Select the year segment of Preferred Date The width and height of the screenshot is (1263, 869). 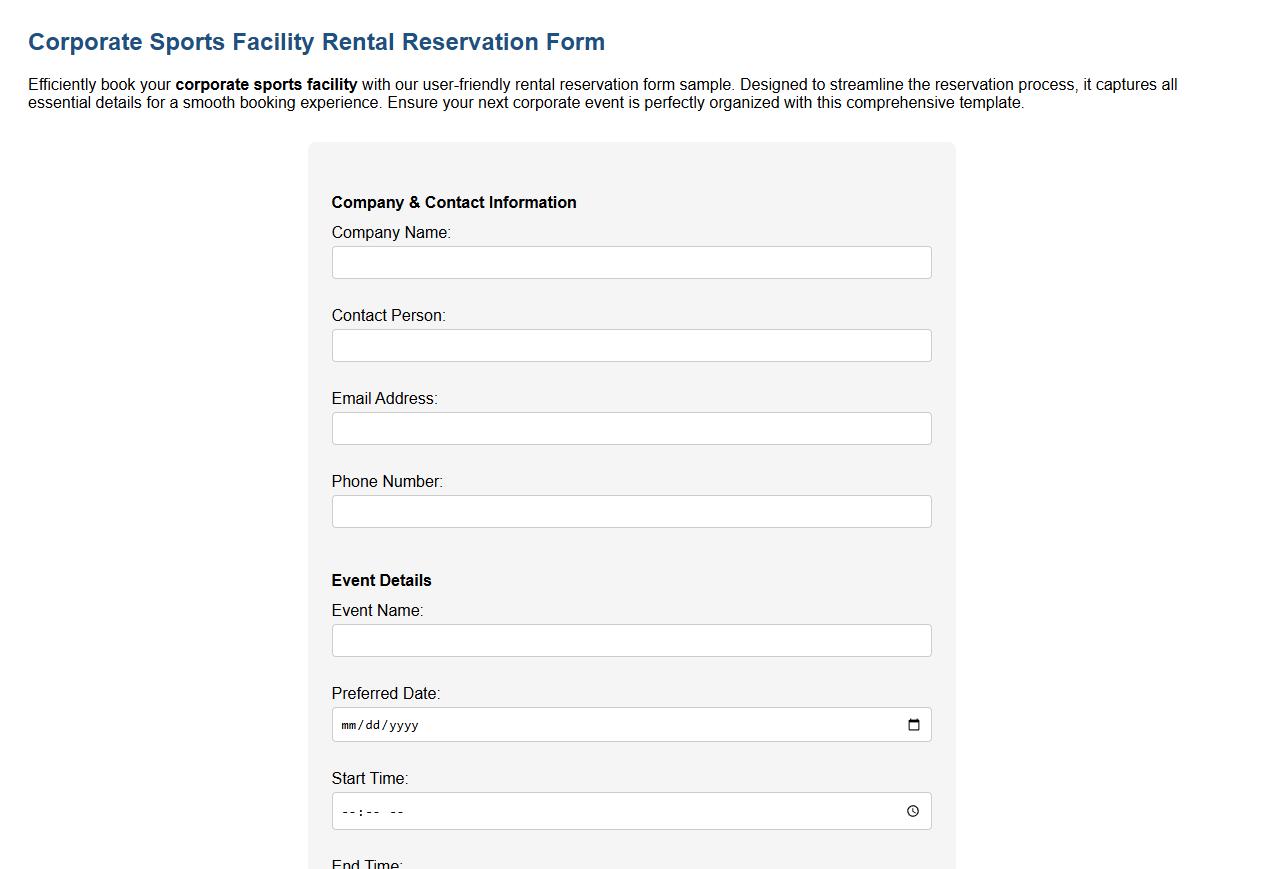(x=405, y=724)
